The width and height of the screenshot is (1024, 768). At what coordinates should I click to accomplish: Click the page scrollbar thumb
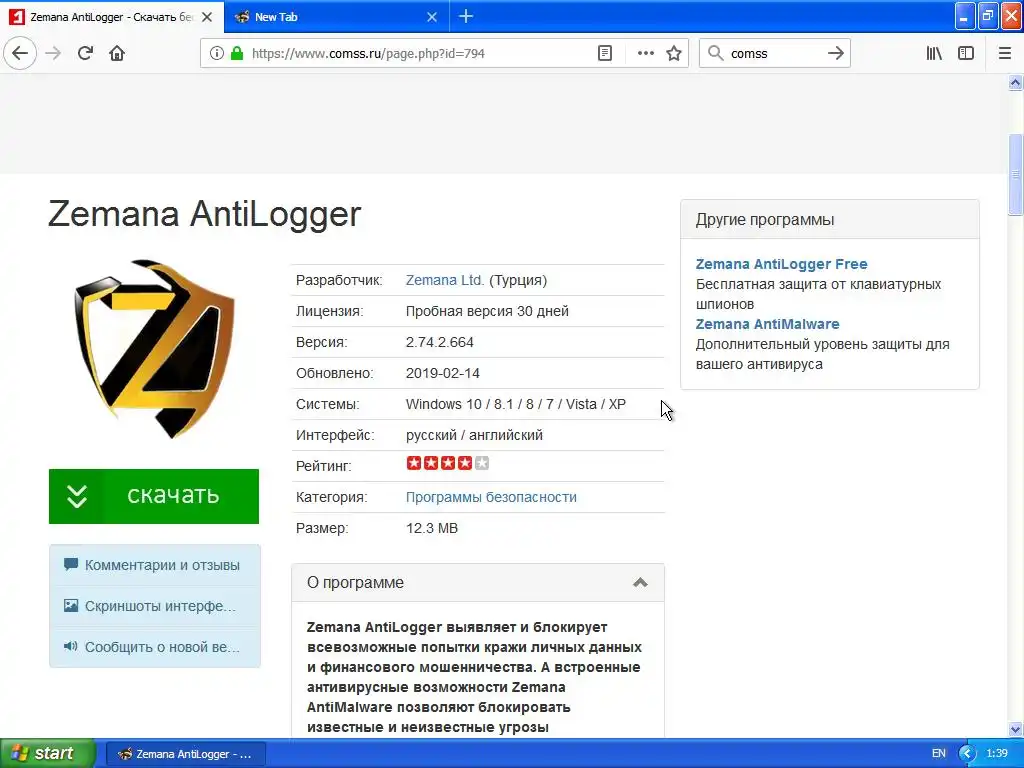click(x=1015, y=174)
